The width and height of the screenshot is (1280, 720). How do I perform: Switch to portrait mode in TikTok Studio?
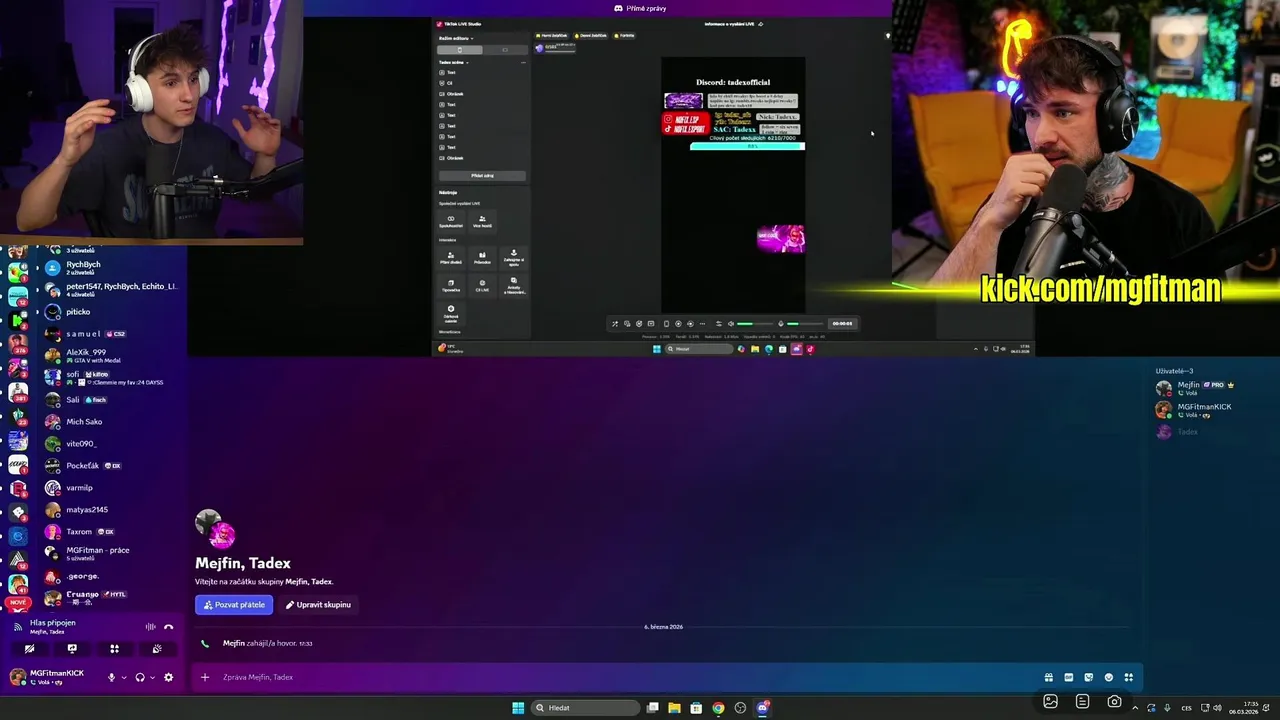coord(460,50)
